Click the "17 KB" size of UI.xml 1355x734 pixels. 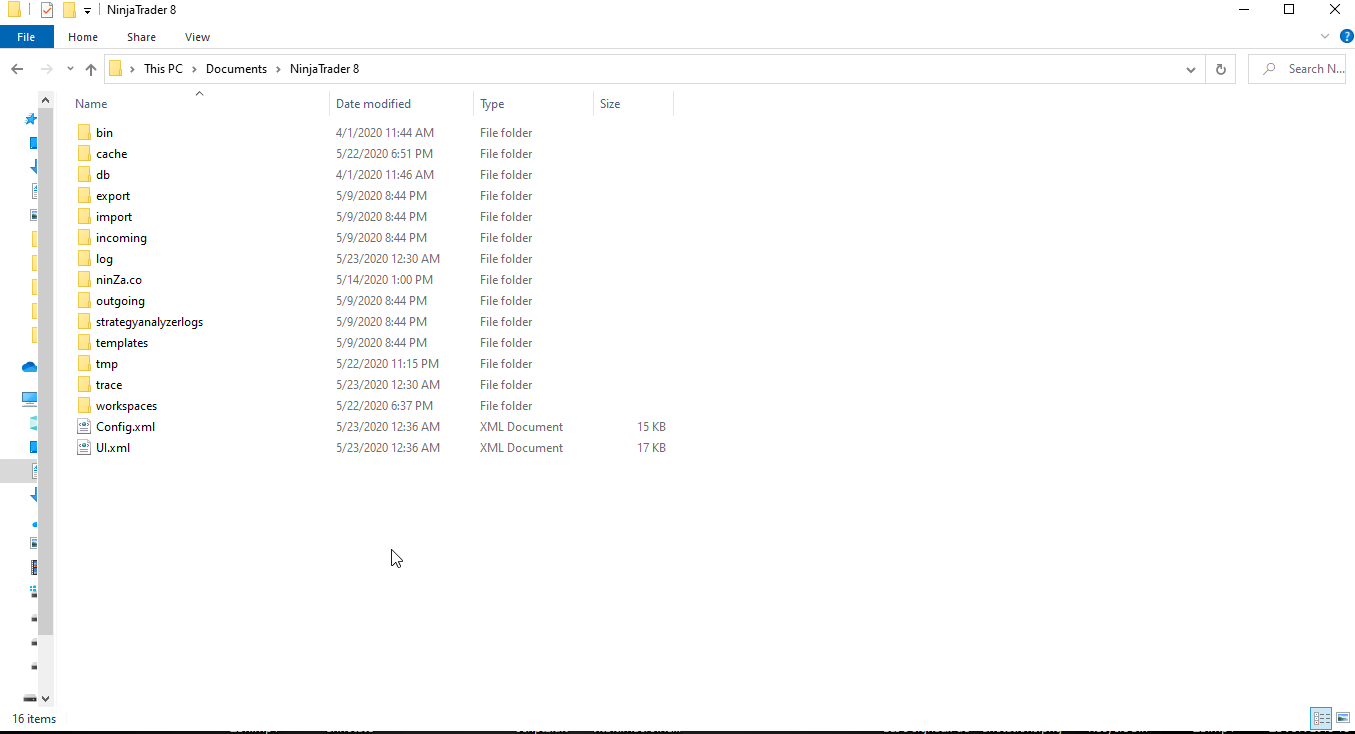pos(651,448)
